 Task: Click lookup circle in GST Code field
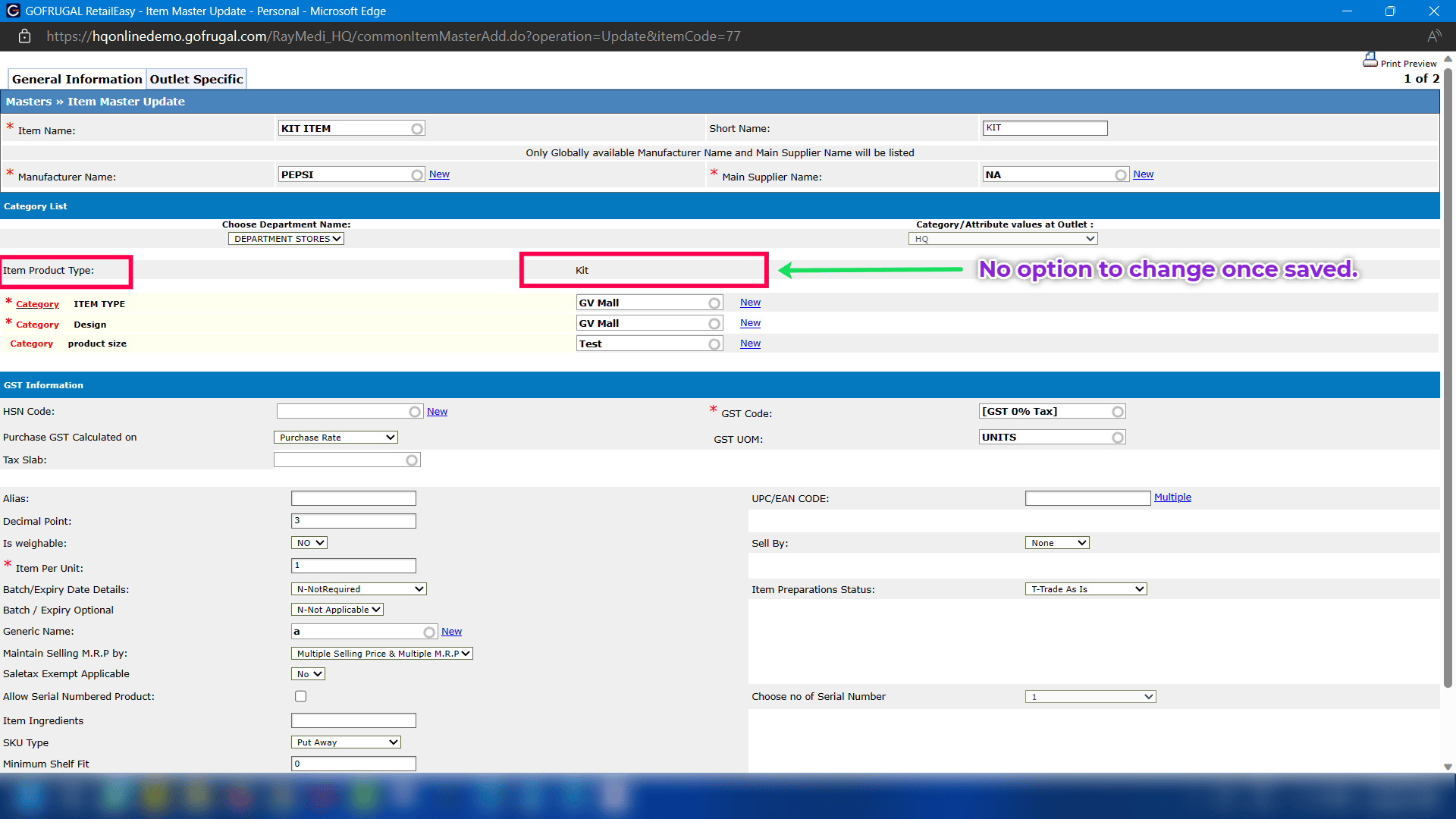pyautogui.click(x=1118, y=412)
